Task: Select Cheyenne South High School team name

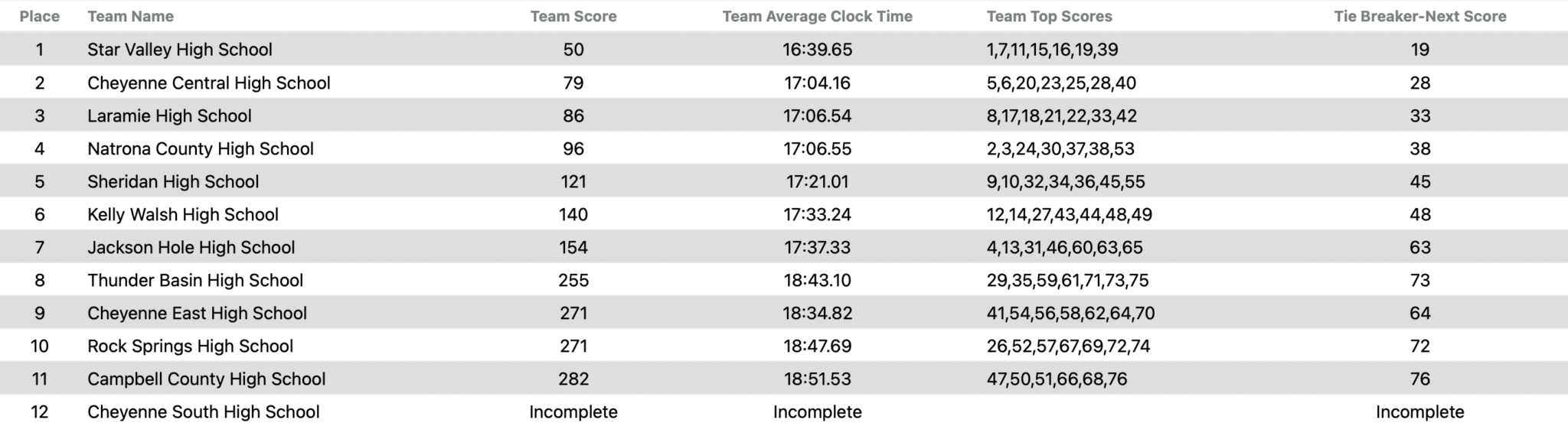Action: [204, 412]
